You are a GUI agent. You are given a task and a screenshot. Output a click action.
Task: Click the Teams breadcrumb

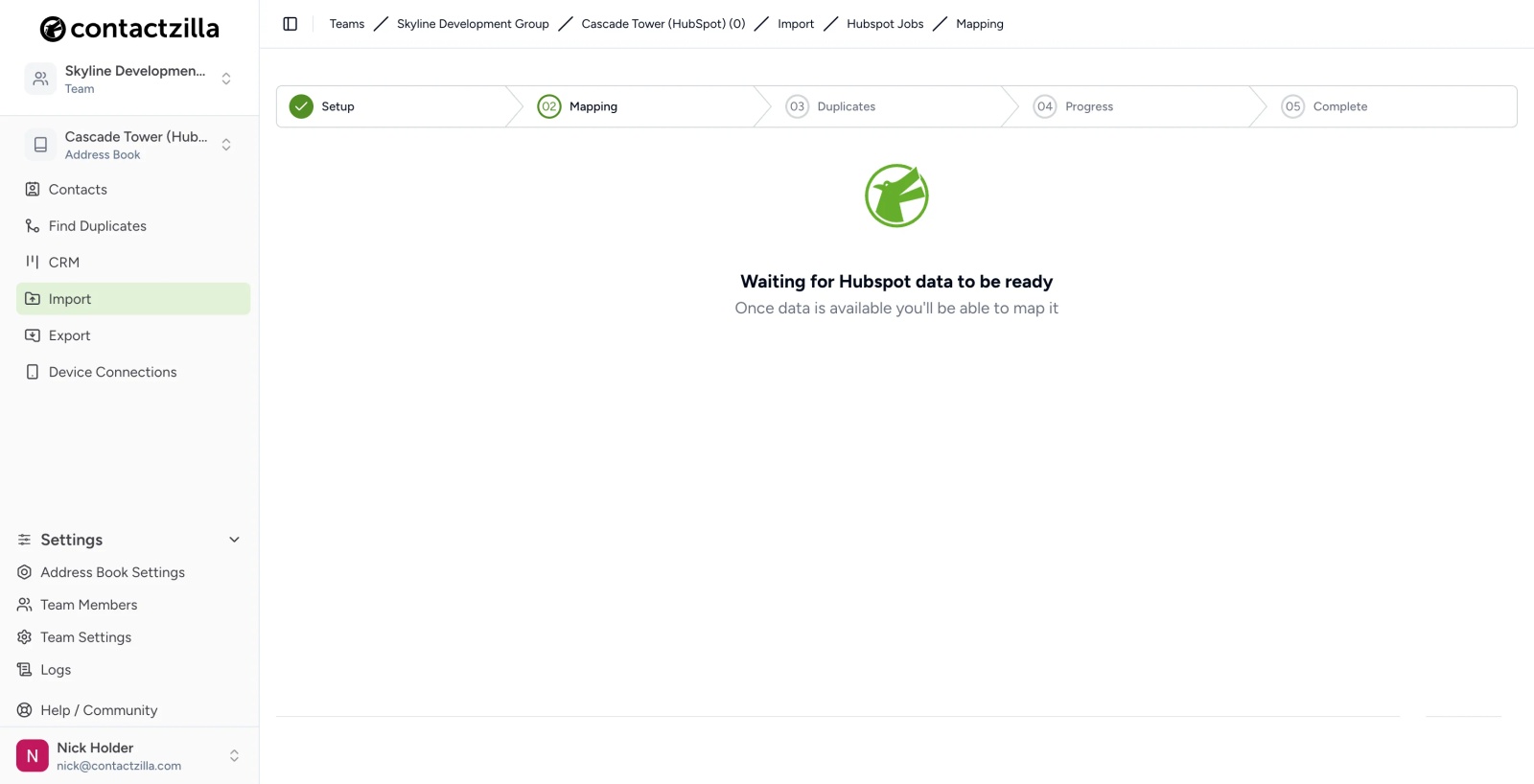click(x=347, y=24)
